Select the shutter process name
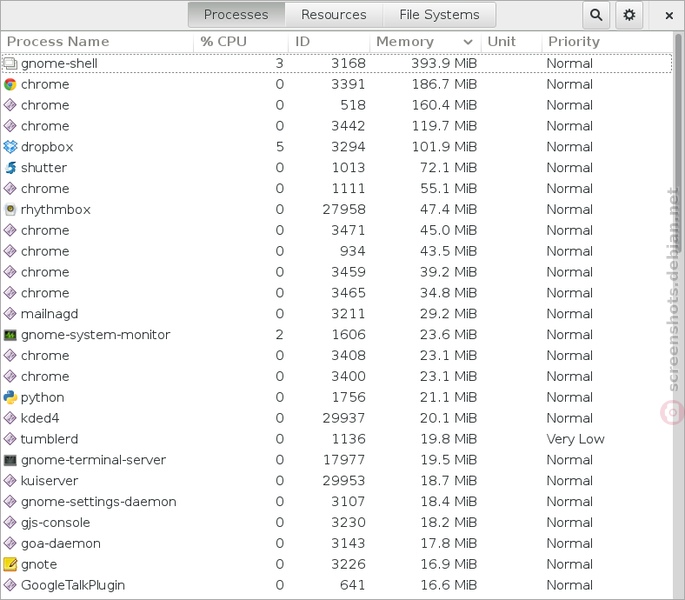 pyautogui.click(x=44, y=168)
